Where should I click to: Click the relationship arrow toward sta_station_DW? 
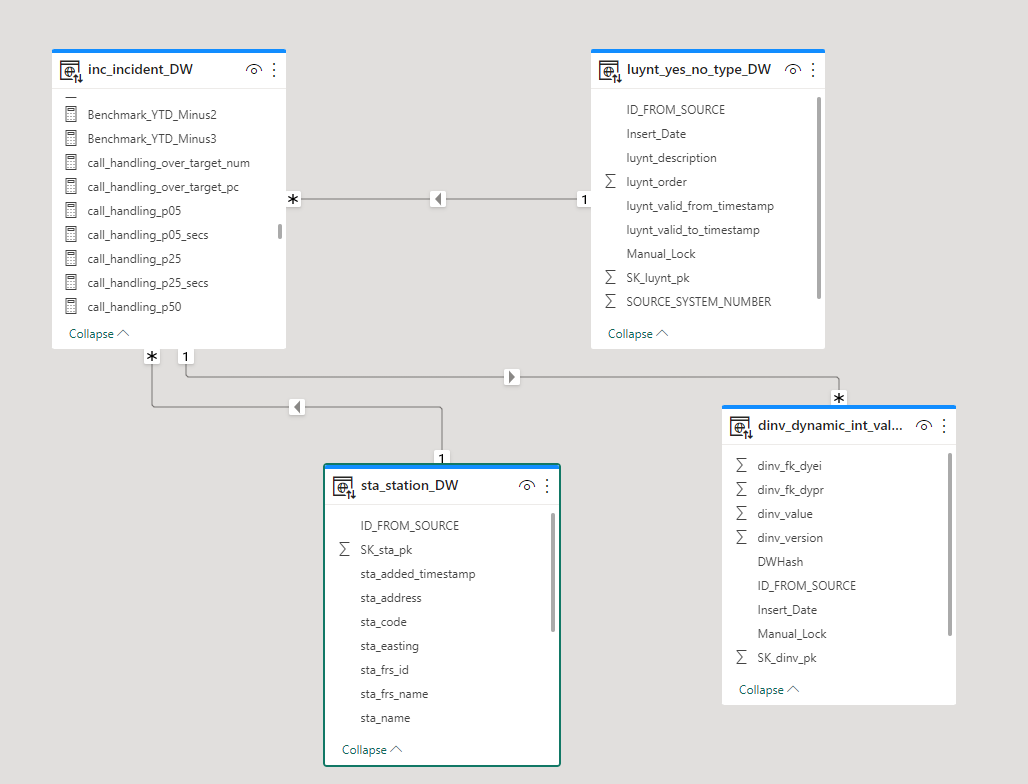tap(297, 407)
